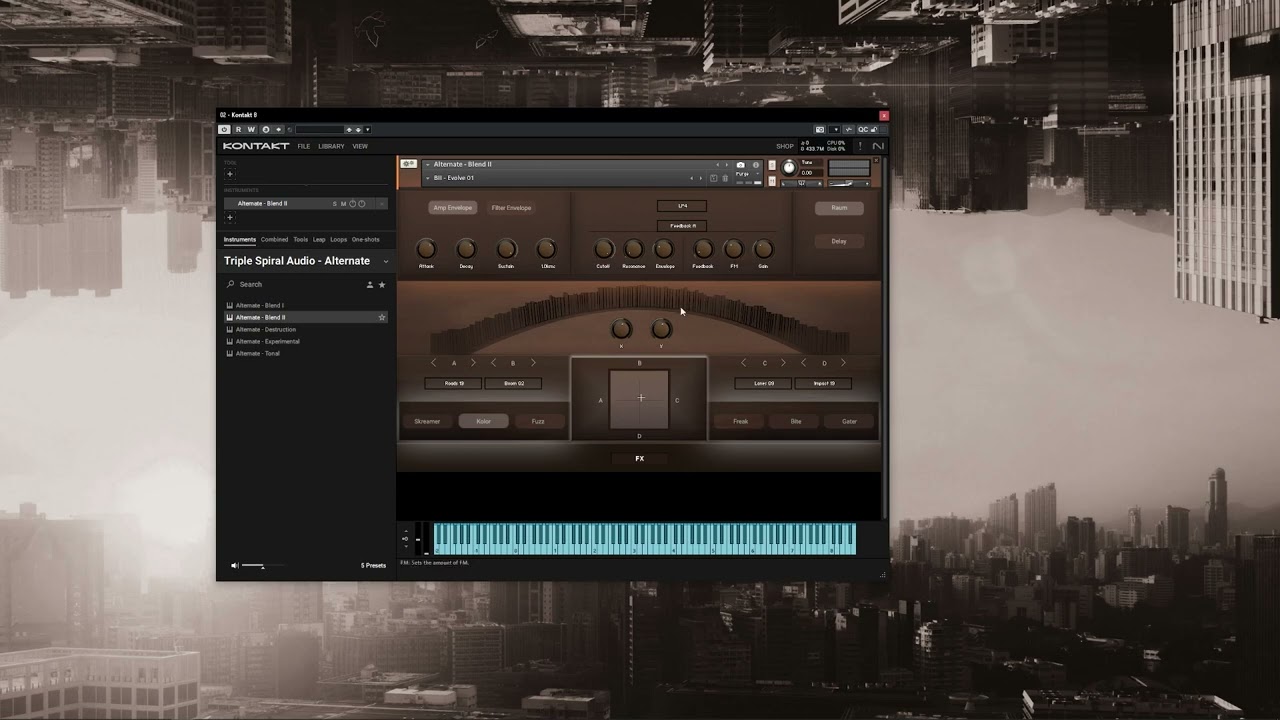
Task: Select the Filter Envelope button
Action: point(511,208)
